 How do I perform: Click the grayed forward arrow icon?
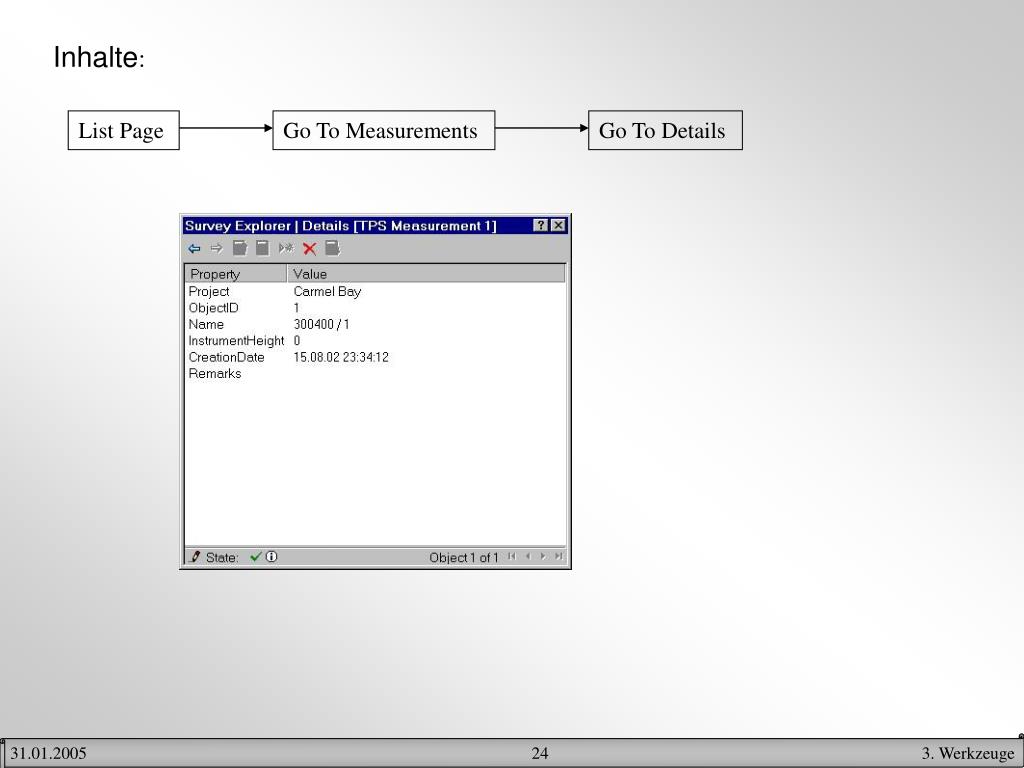point(216,248)
